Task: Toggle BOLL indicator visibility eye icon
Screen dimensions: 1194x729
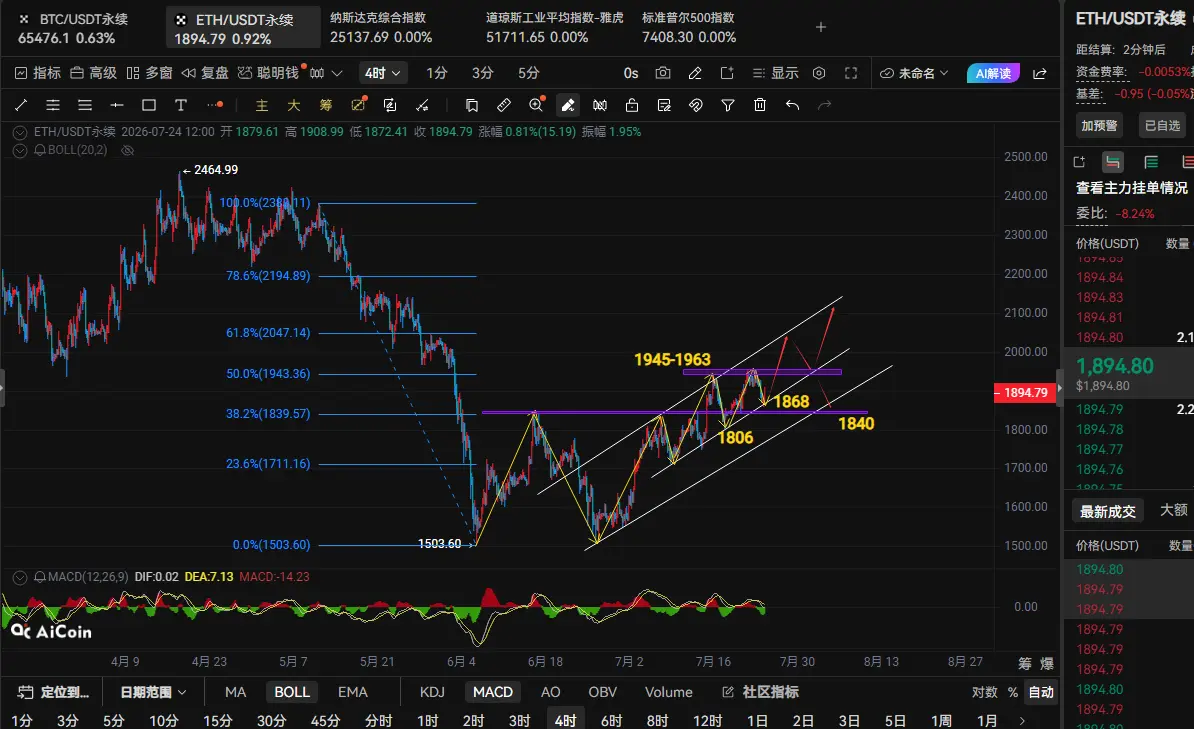Action: tap(128, 150)
